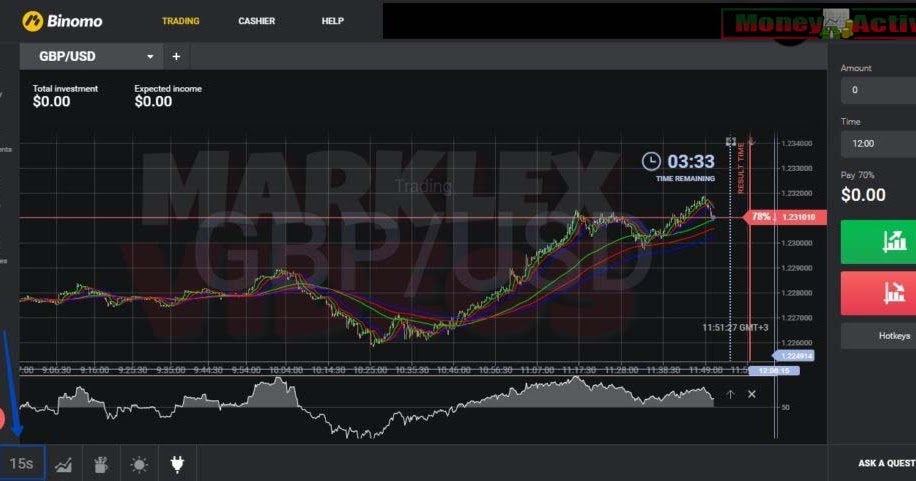Open the indicators tool icon

pyautogui.click(x=101, y=465)
